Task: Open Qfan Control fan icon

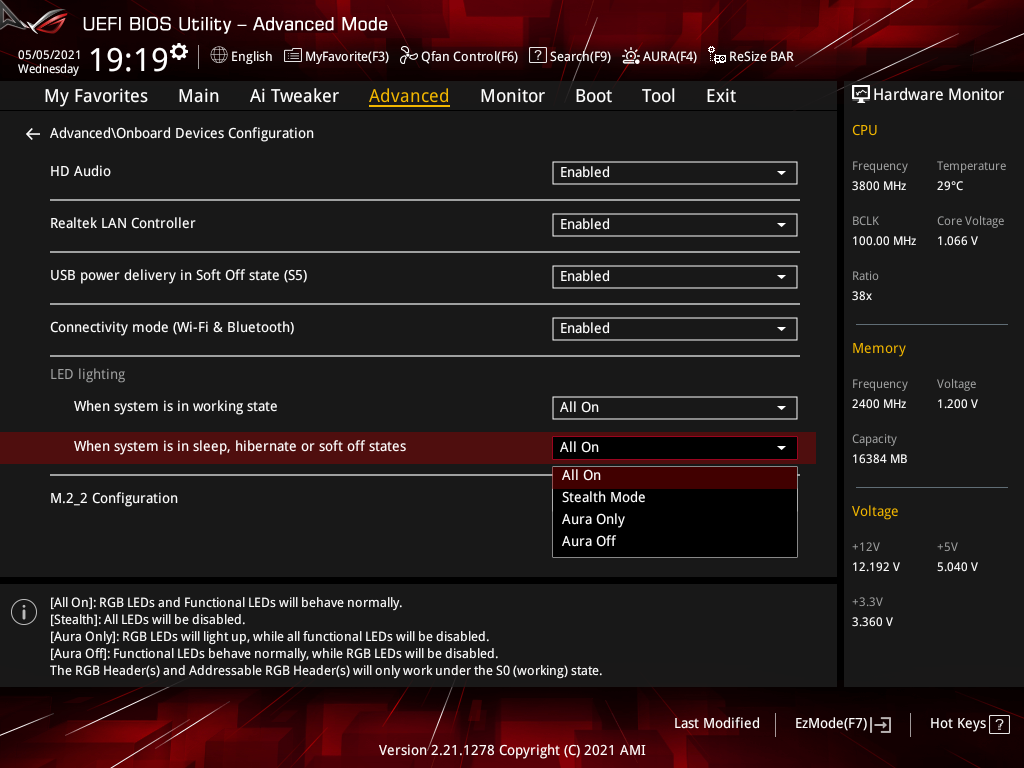Action: point(408,56)
